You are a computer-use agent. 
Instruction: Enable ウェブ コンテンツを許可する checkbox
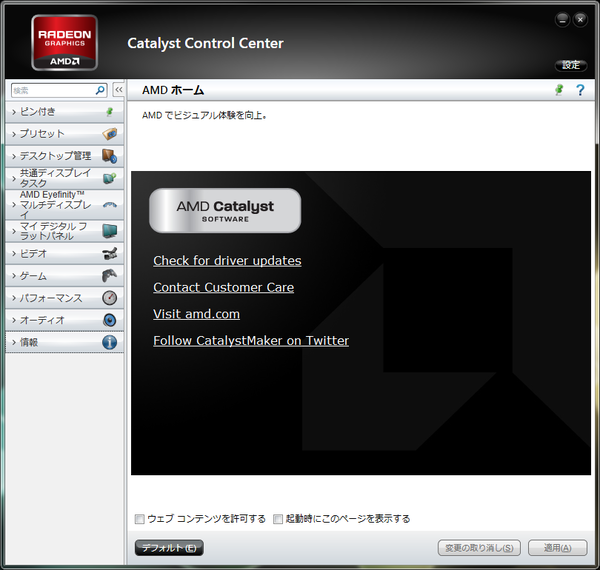coord(140,519)
